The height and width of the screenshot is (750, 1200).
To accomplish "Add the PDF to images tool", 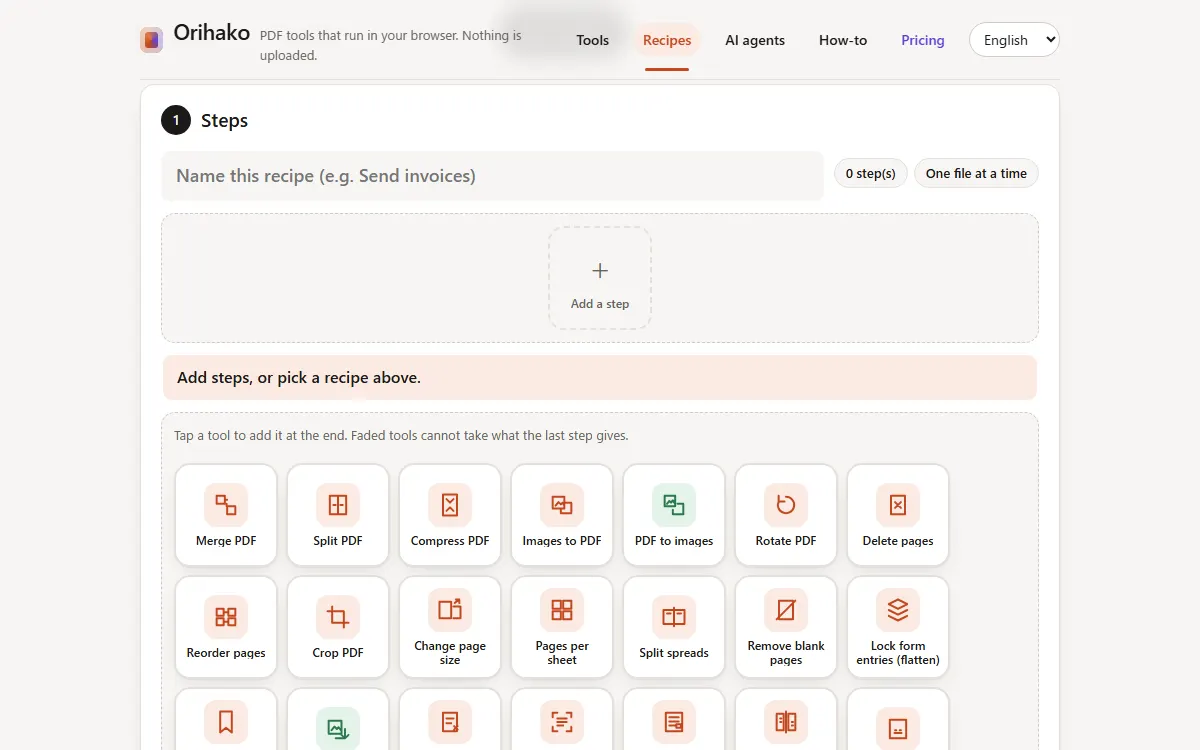I will (x=674, y=515).
